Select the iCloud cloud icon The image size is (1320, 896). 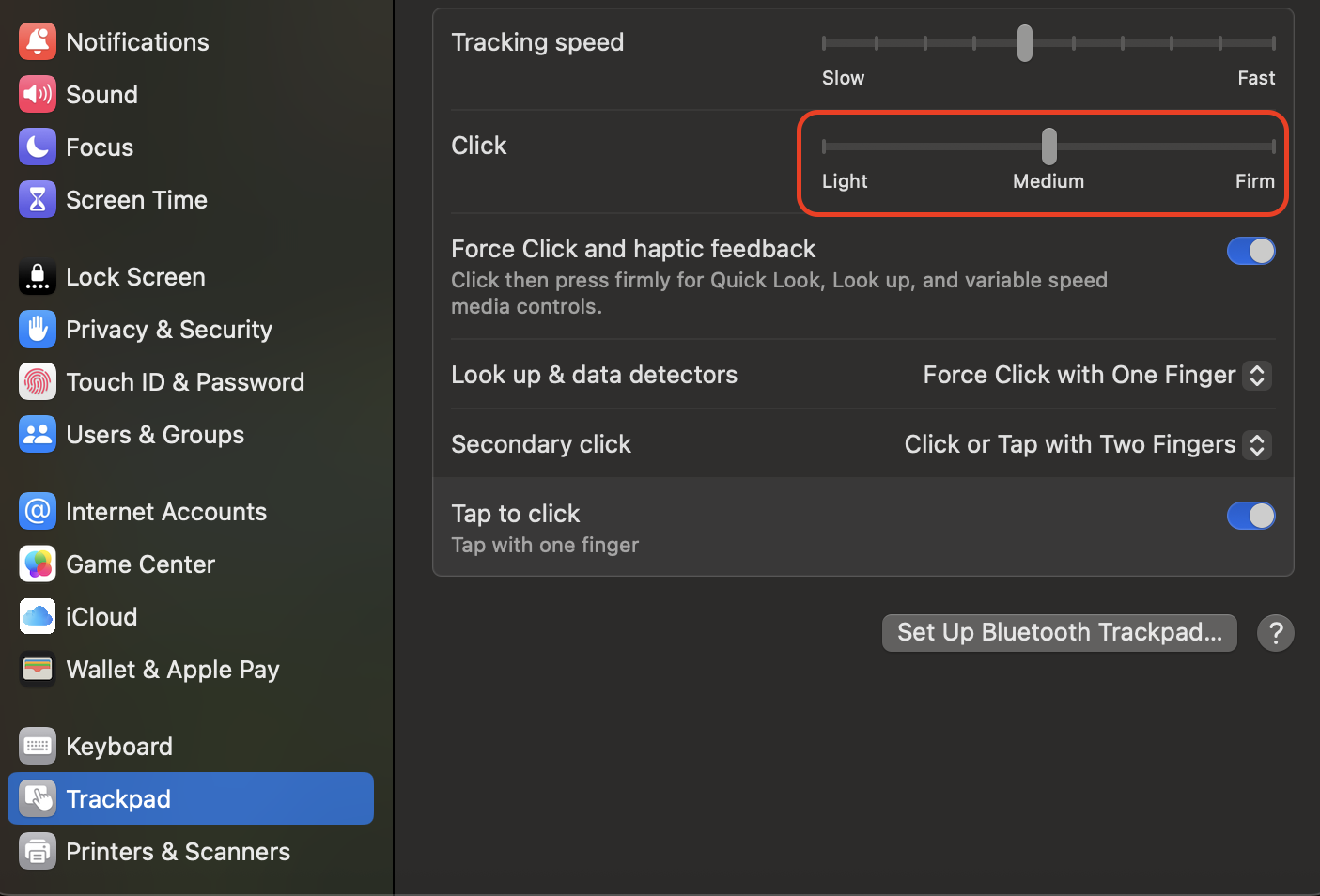(x=38, y=616)
